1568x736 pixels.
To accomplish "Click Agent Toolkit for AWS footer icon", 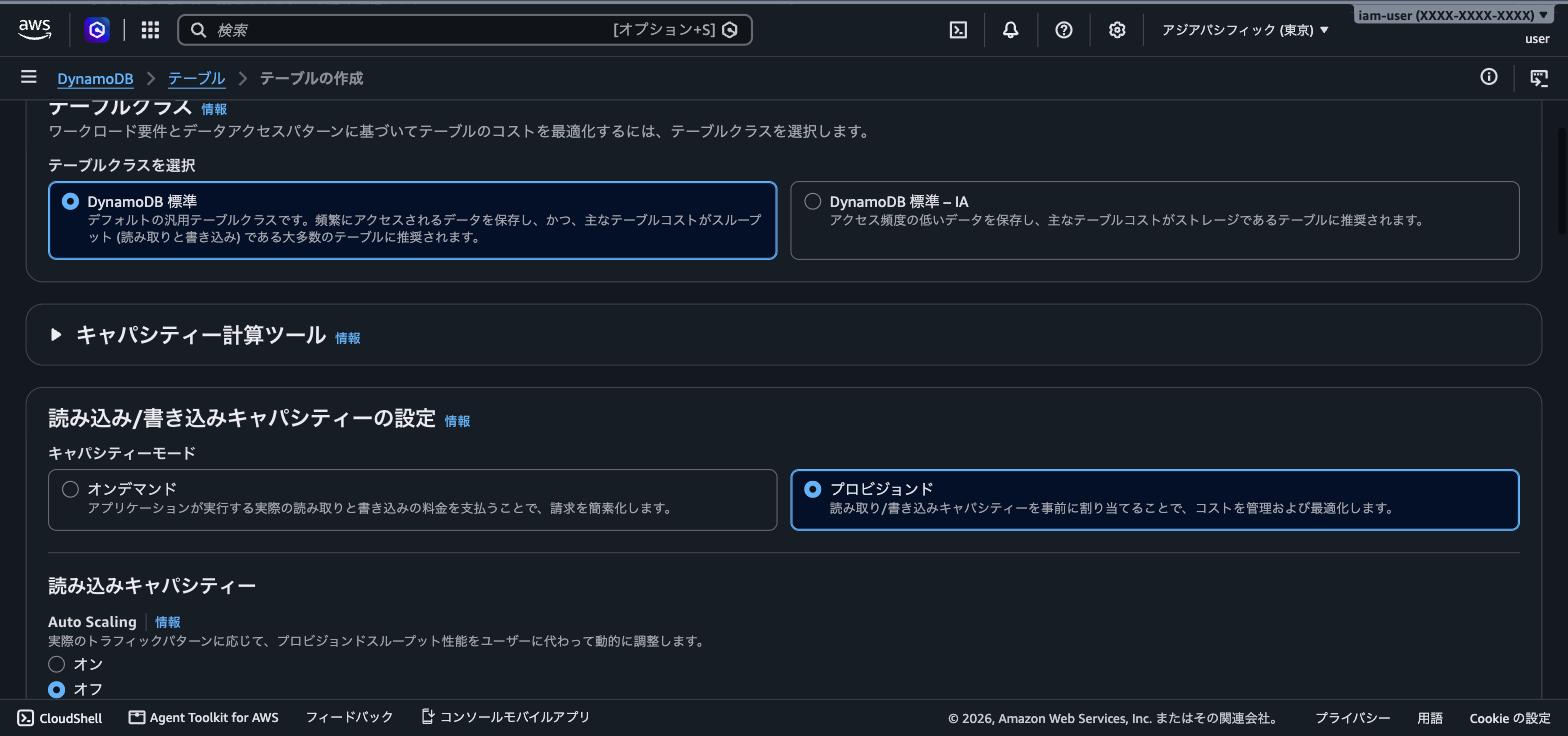I will (137, 717).
